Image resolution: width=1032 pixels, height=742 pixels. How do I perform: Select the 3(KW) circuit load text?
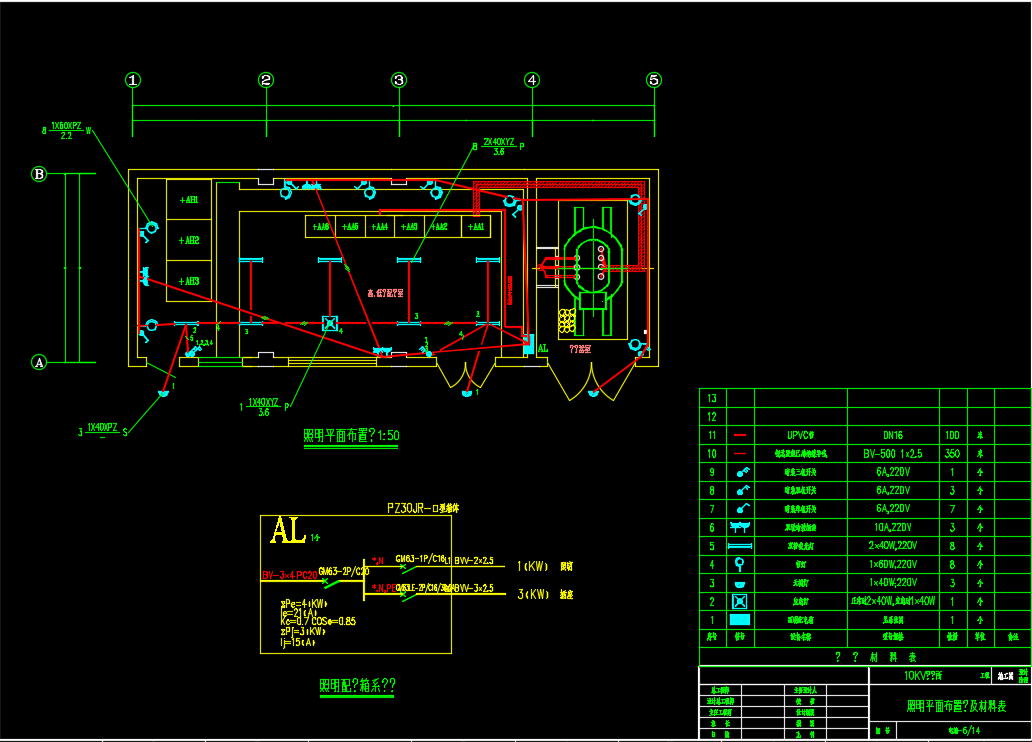coord(532,594)
